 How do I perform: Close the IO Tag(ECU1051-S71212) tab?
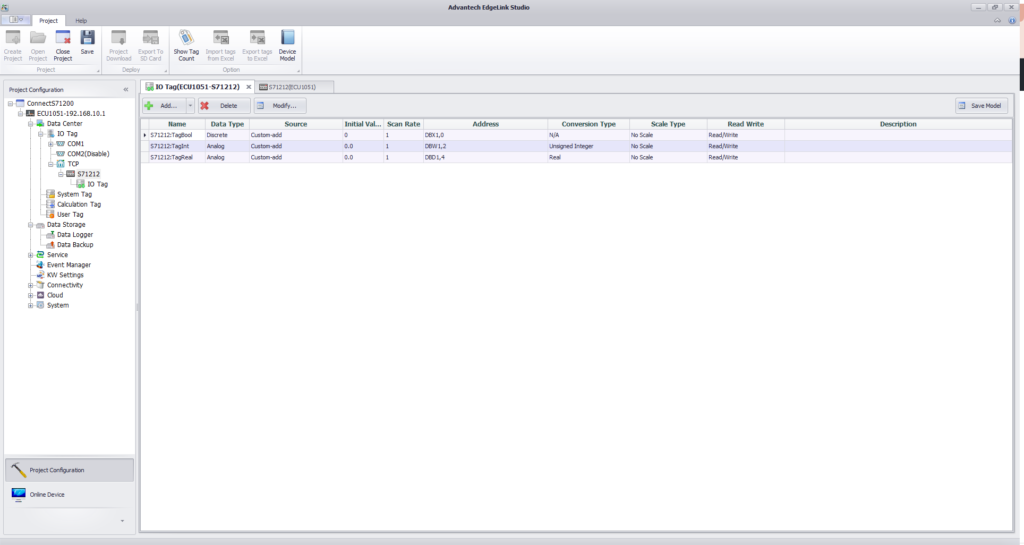(x=248, y=87)
